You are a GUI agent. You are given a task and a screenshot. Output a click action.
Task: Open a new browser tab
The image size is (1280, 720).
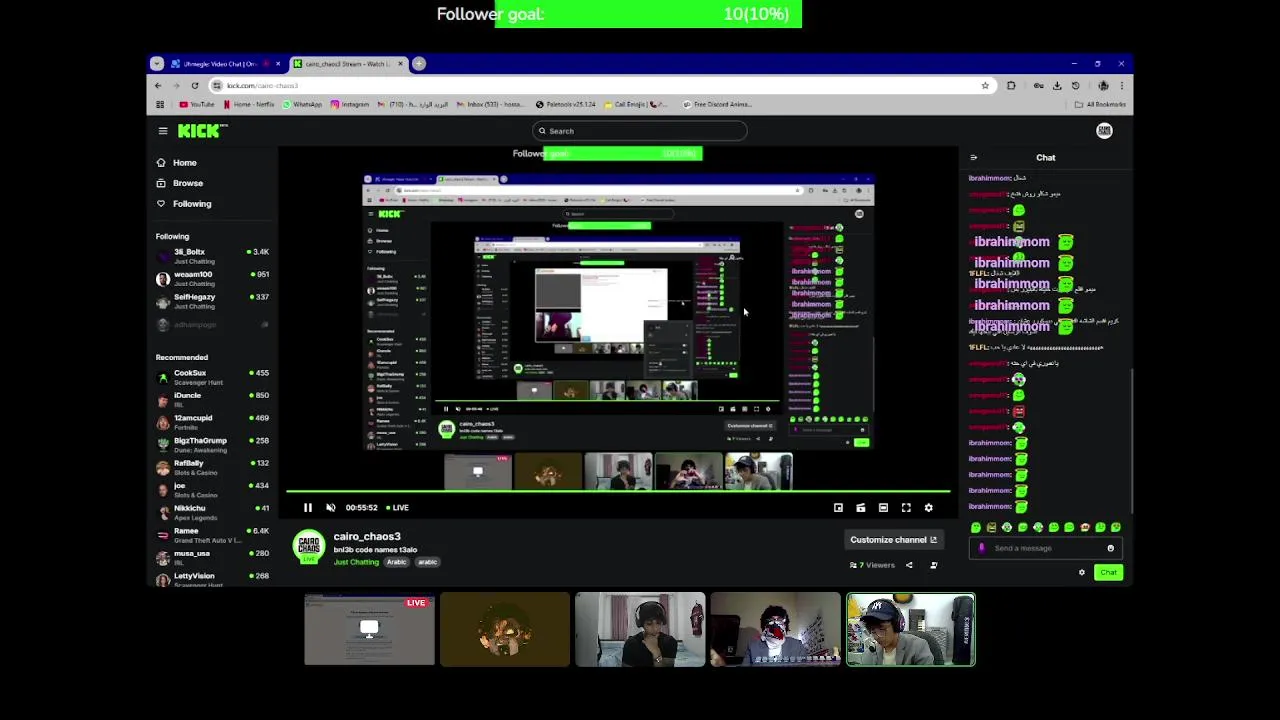(419, 64)
